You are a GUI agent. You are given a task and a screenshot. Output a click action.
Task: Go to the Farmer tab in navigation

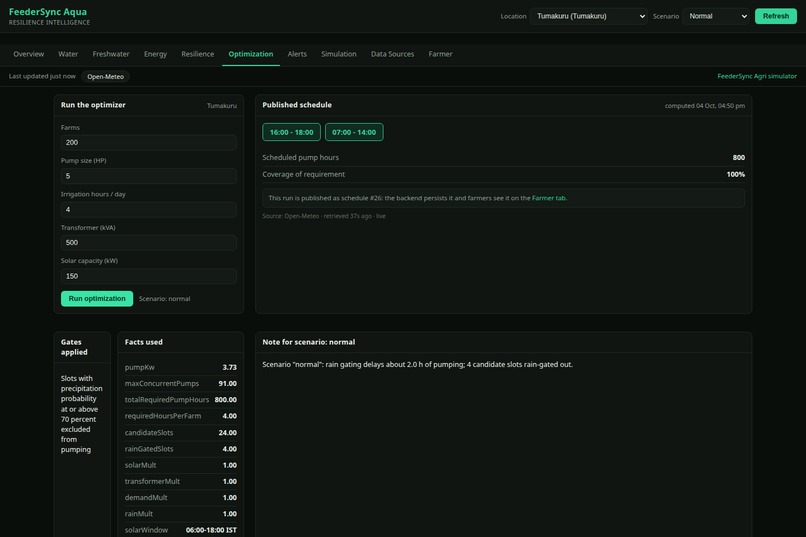coord(441,54)
